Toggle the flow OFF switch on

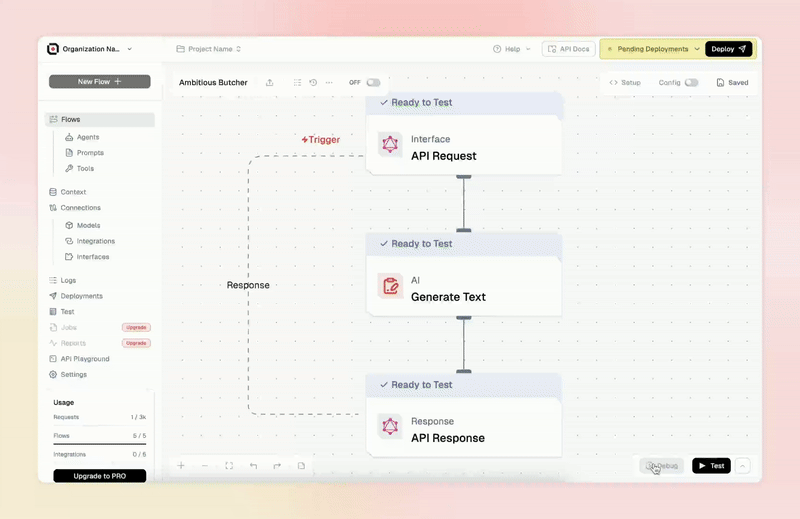(373, 82)
